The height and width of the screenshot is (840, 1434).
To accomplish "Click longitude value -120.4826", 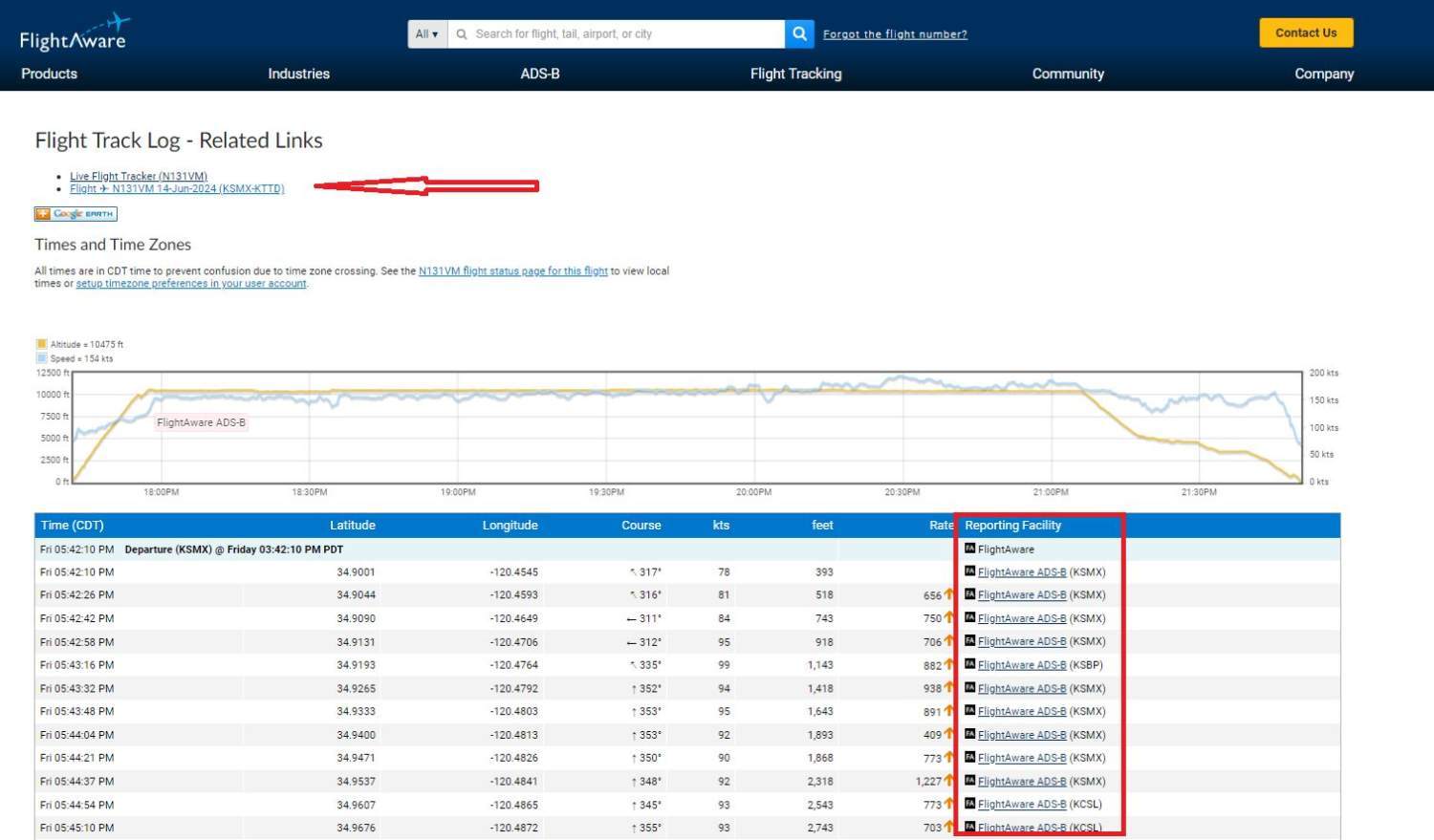I will pos(514,758).
